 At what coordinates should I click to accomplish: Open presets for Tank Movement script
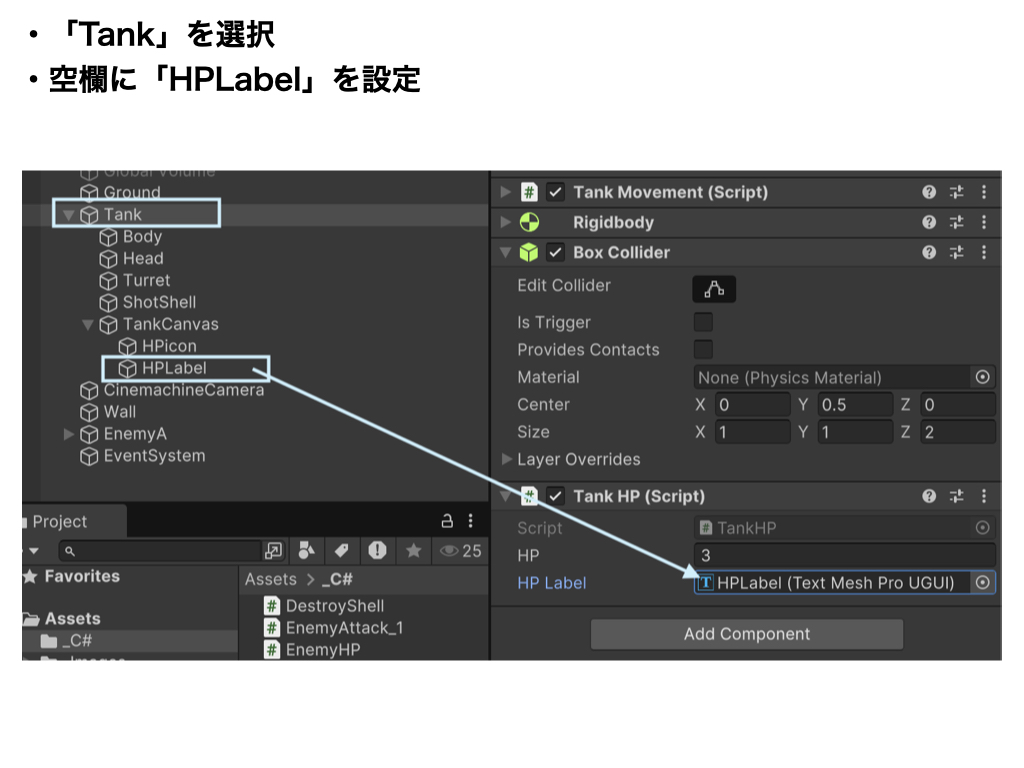pyautogui.click(x=956, y=192)
